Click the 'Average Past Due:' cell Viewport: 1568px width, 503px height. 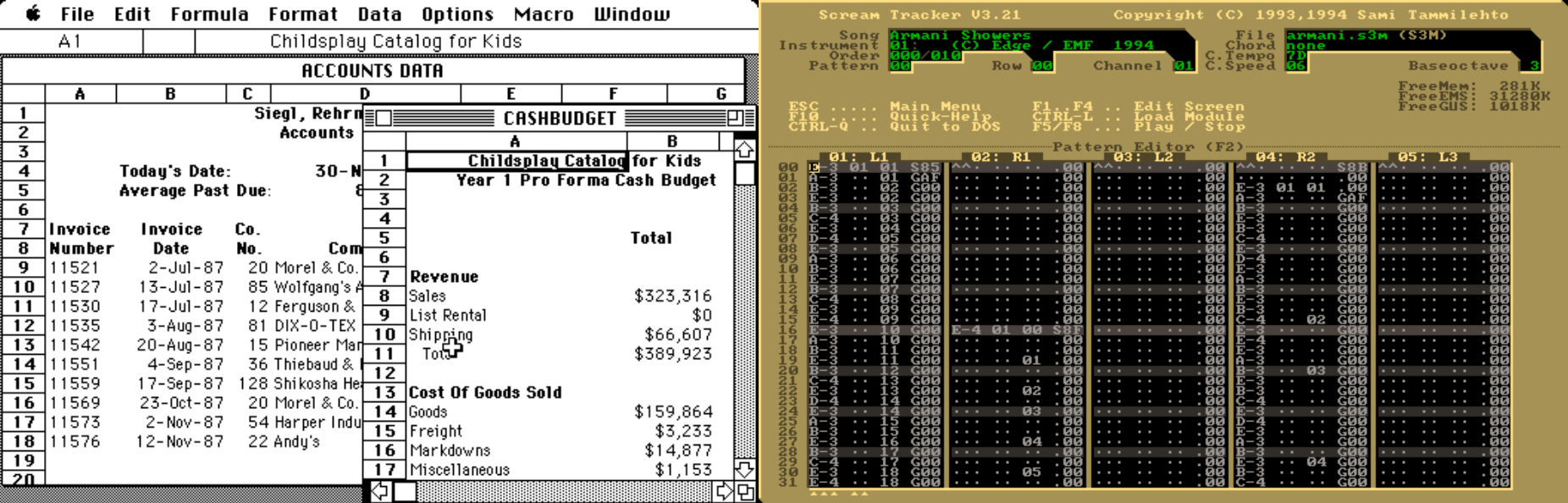(x=195, y=191)
